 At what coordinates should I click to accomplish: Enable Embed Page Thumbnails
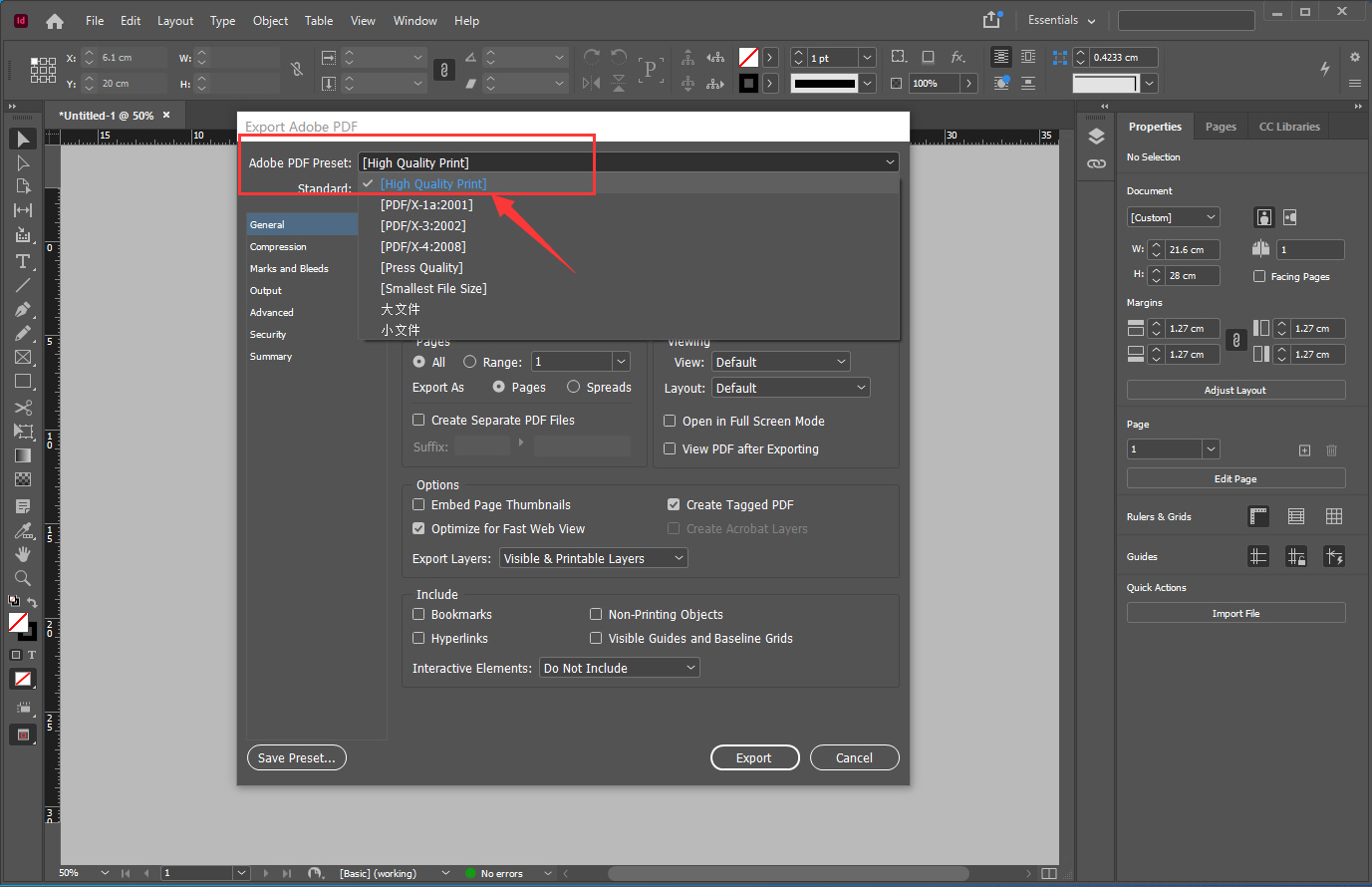tap(418, 504)
